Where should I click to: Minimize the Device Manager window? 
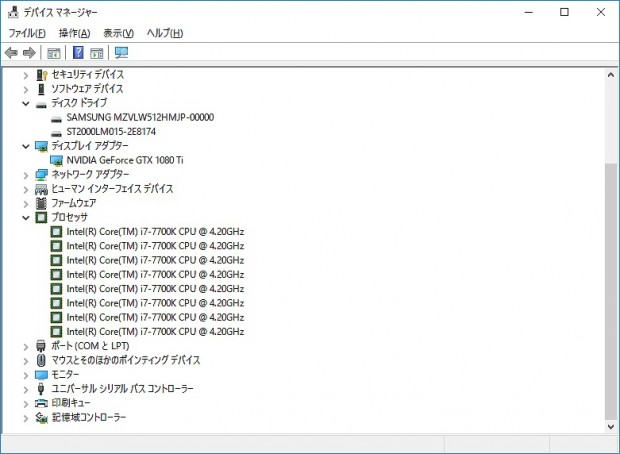(x=529, y=12)
